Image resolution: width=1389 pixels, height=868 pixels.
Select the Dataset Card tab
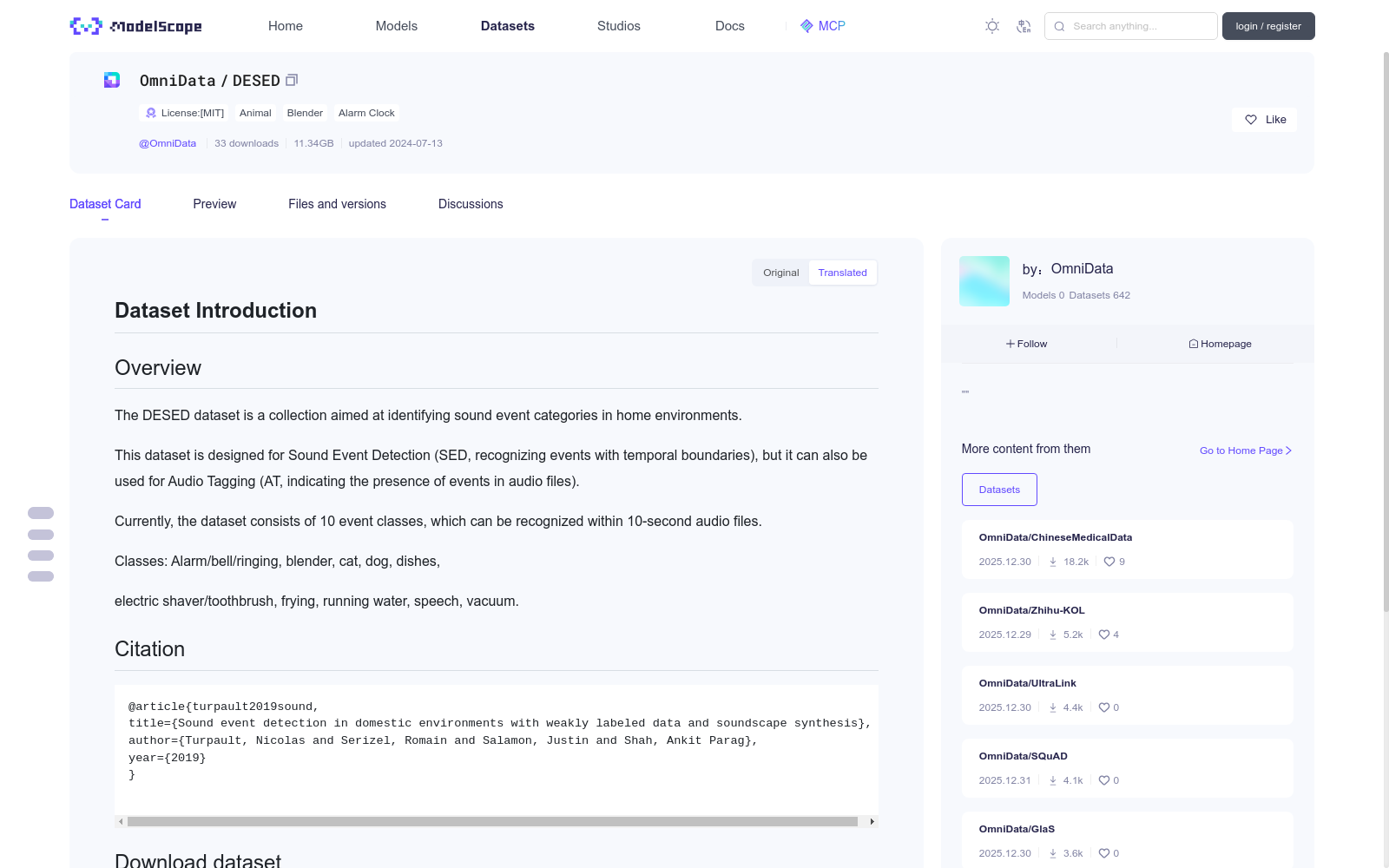(105, 204)
